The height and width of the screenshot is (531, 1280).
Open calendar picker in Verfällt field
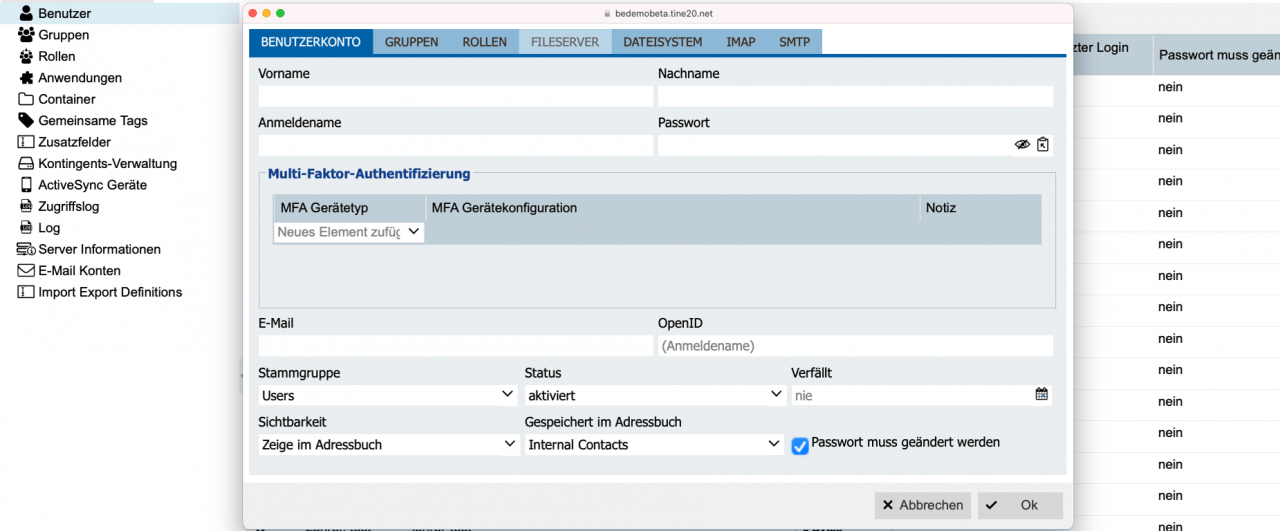pyautogui.click(x=1042, y=395)
